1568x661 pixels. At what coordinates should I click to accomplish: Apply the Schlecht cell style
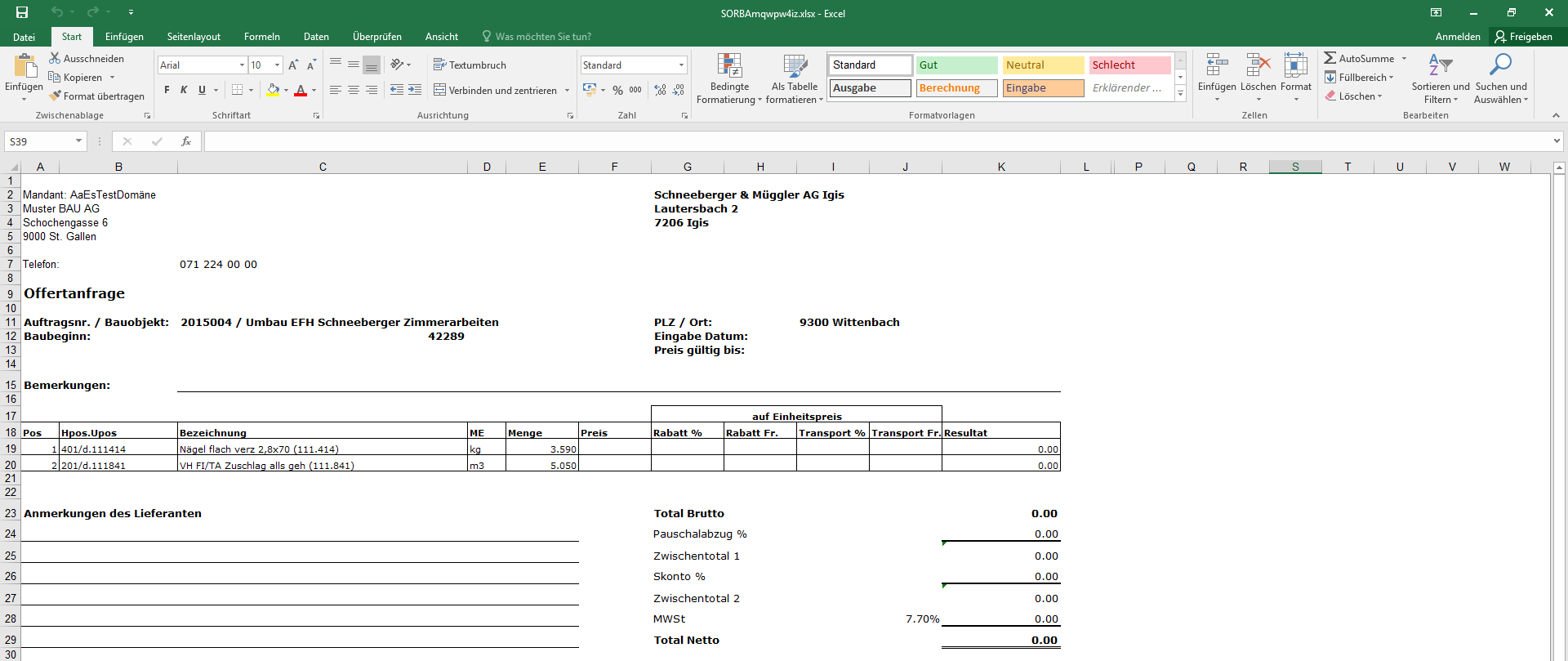[x=1129, y=65]
